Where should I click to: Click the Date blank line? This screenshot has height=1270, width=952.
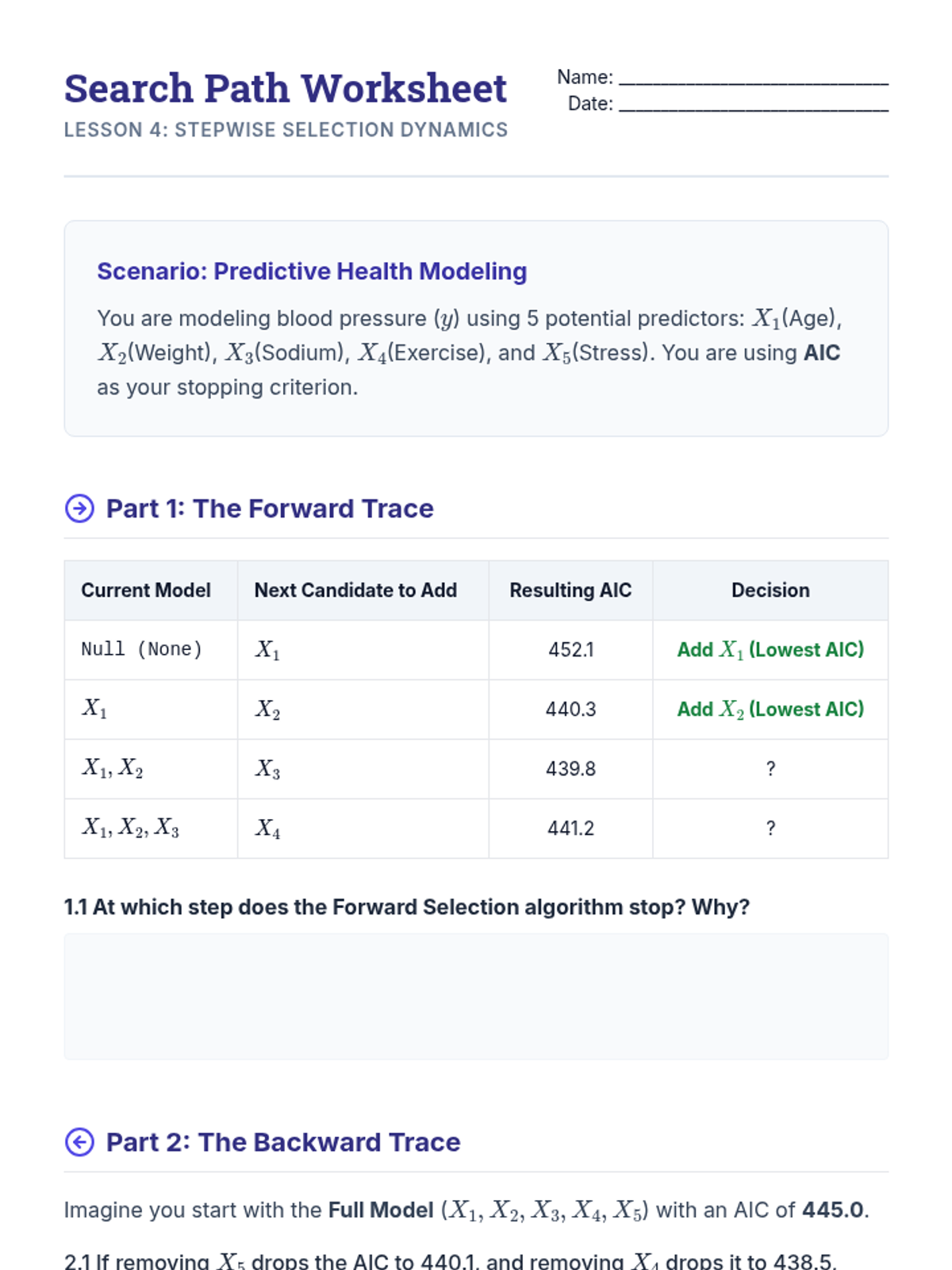point(753,105)
